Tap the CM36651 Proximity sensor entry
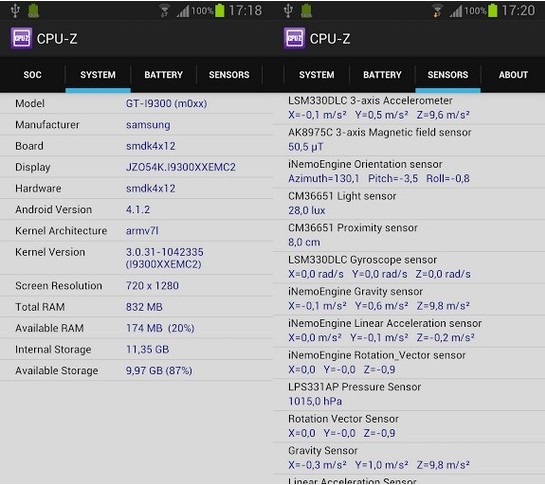The width and height of the screenshot is (545, 485). (409, 235)
